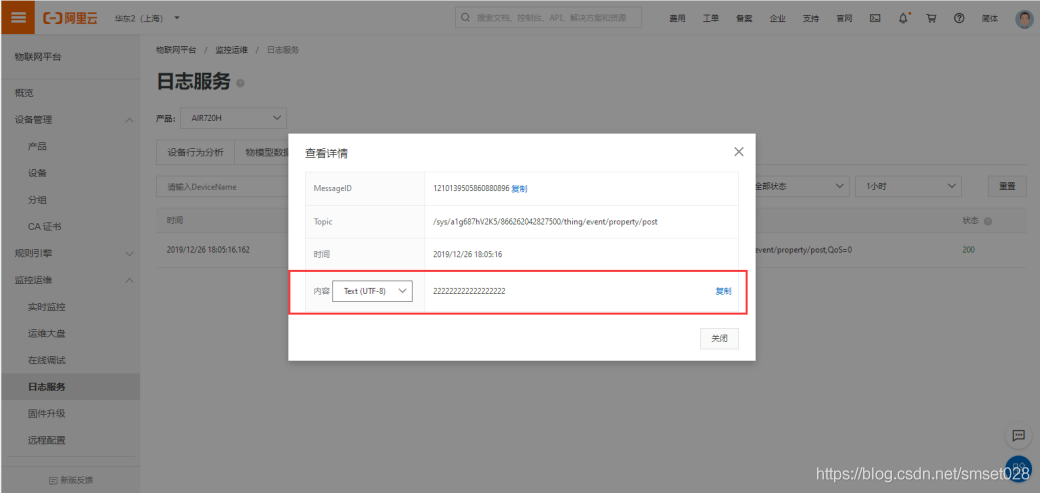This screenshot has height=493, width=1040.
Task: Open the hamburger navigation menu
Action: pyautogui.click(x=18, y=18)
